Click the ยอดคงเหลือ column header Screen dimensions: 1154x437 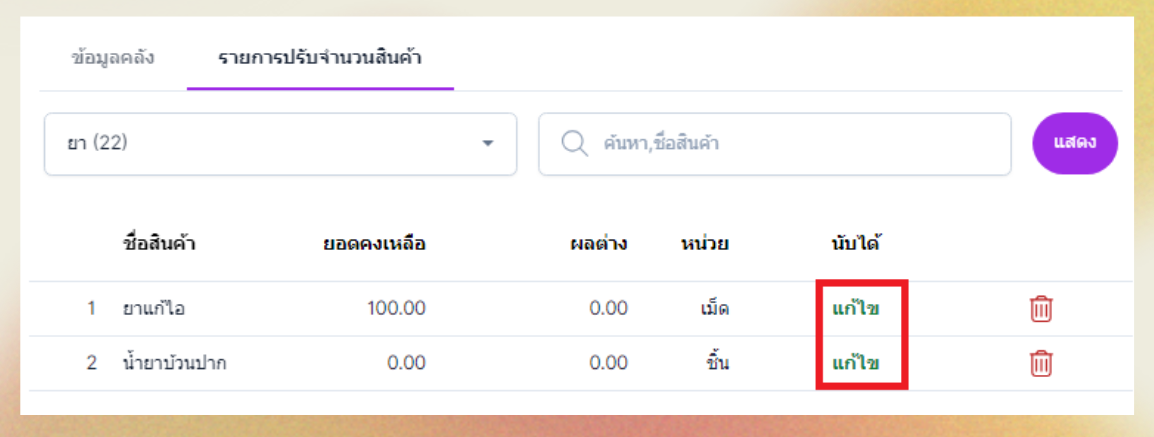click(x=375, y=244)
